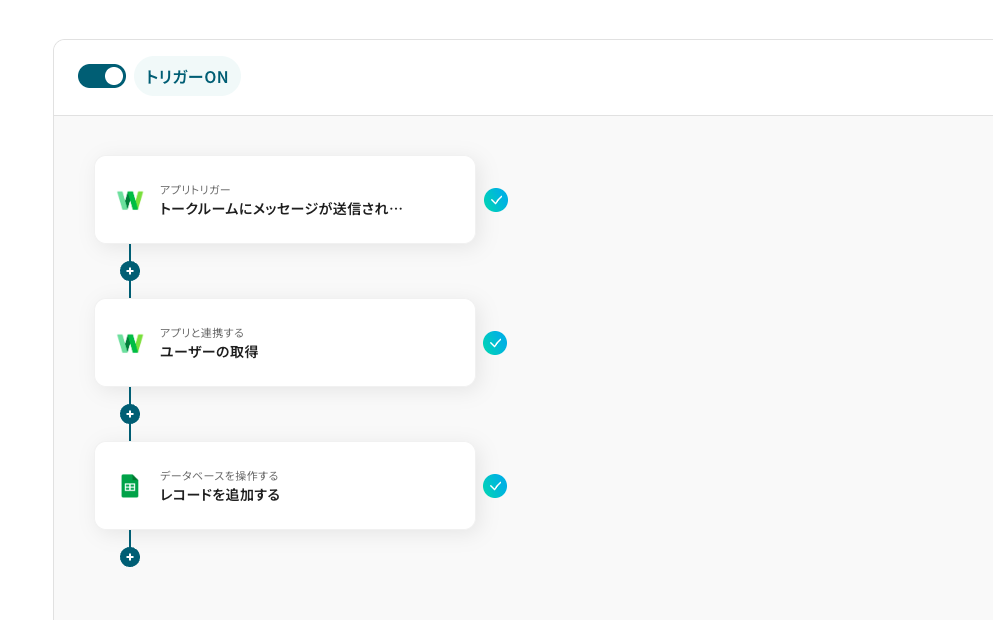Image resolution: width=993 pixels, height=620 pixels.
Task: Add a new step at flow end
Action: [x=130, y=557]
